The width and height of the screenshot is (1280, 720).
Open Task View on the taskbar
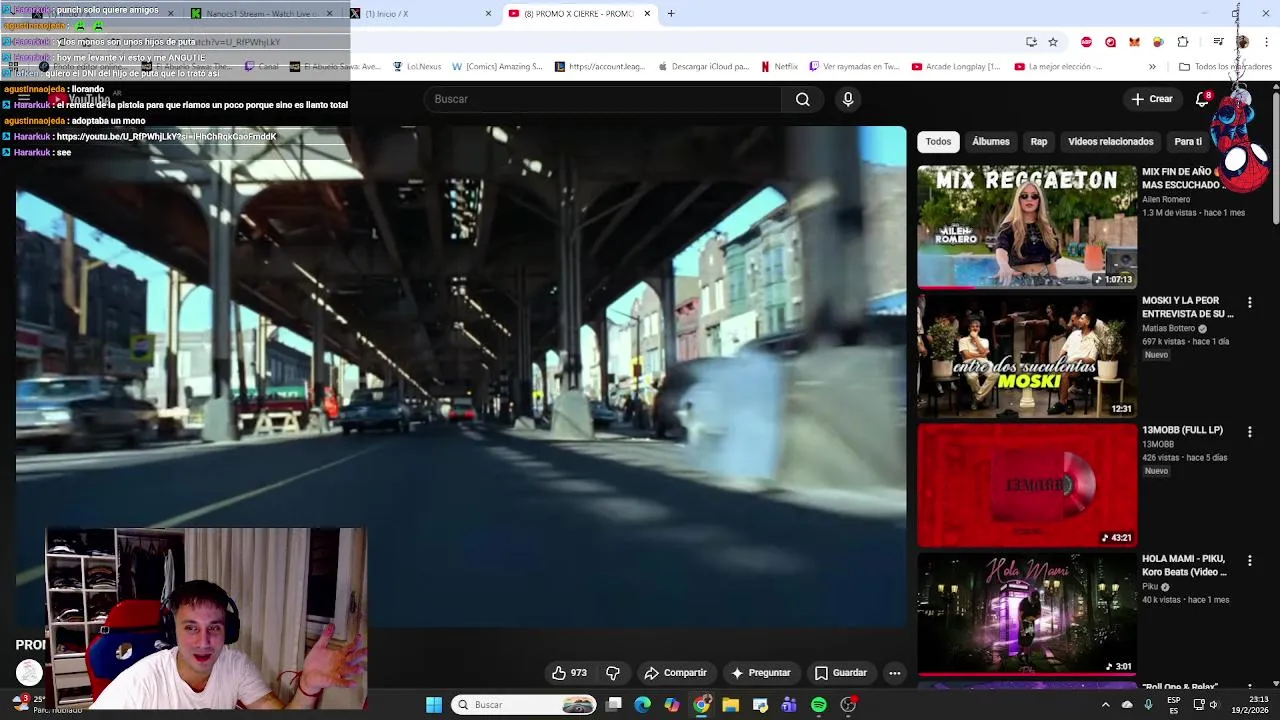pos(614,705)
